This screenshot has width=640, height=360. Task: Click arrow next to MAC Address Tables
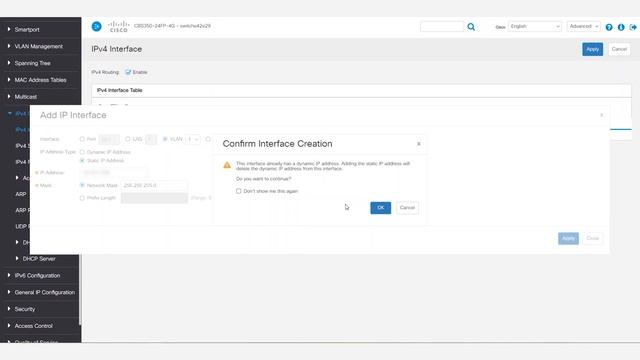click(x=9, y=80)
